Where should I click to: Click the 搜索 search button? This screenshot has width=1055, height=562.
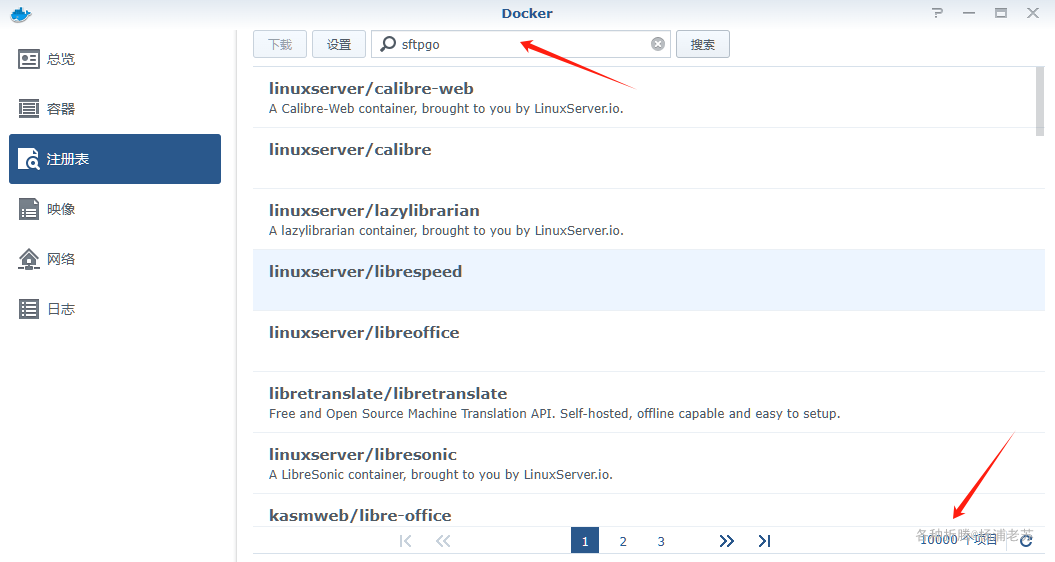702,44
